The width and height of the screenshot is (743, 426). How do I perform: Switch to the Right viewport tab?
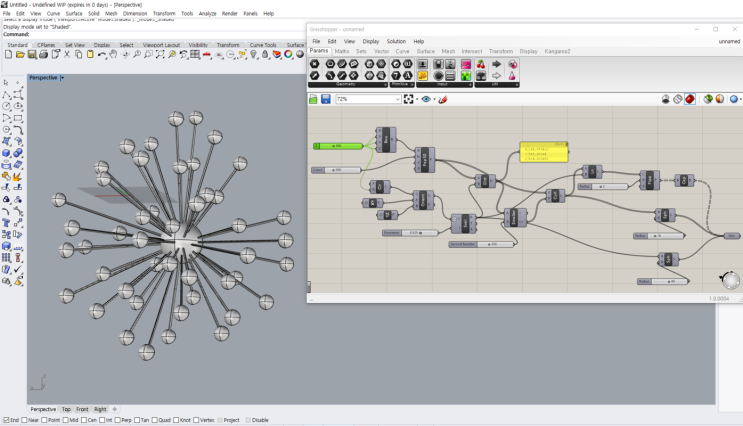(x=100, y=409)
